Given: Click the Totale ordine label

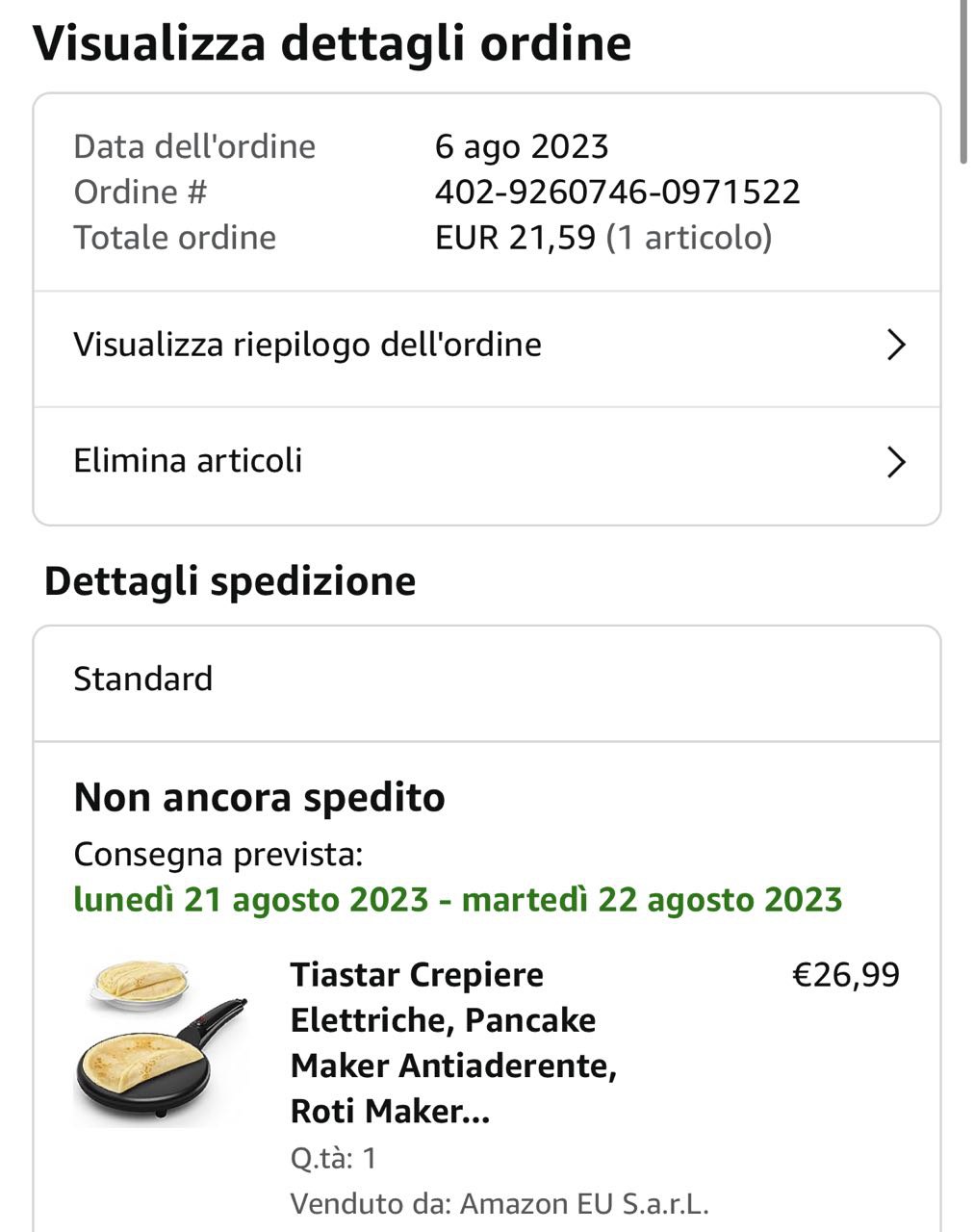Looking at the screenshot, I should tap(175, 238).
